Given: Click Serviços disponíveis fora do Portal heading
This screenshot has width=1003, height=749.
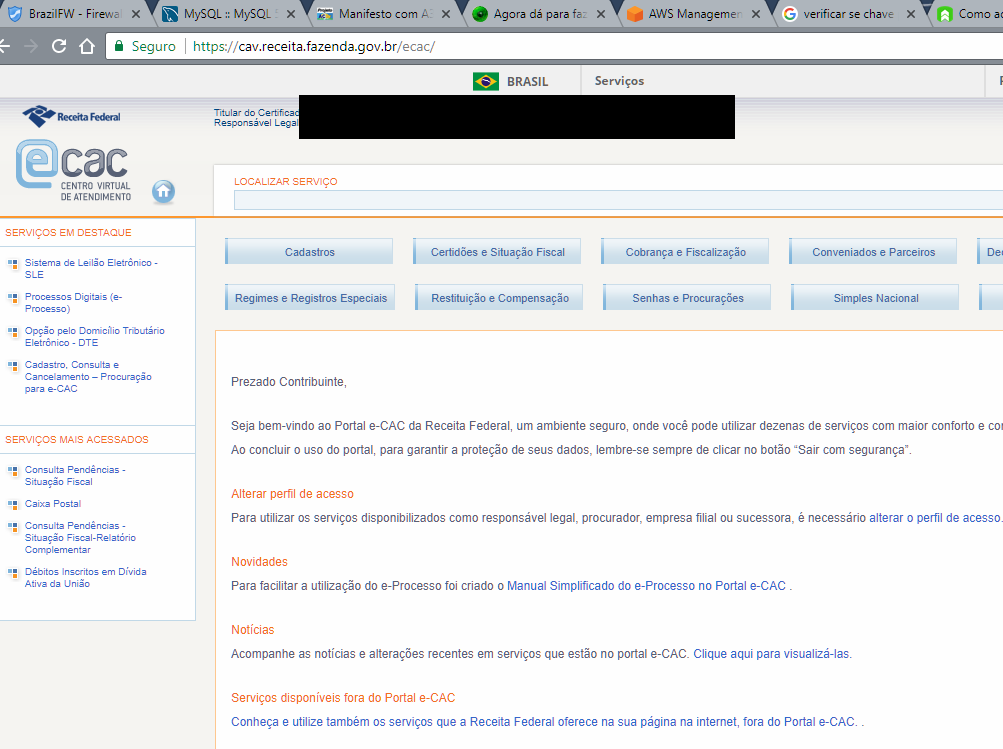Looking at the screenshot, I should click(343, 698).
